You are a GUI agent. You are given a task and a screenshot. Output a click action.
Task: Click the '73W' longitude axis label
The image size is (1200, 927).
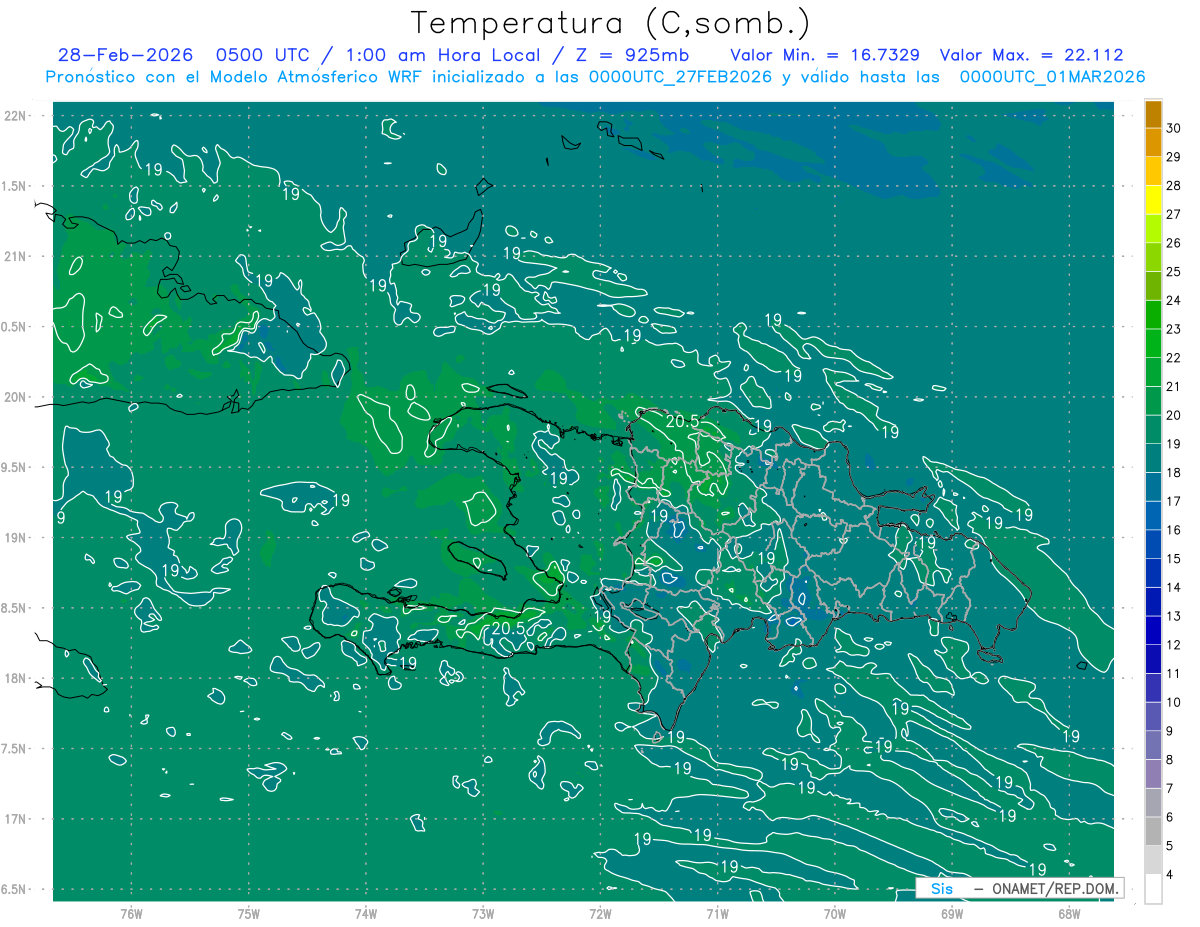pyautogui.click(x=483, y=915)
